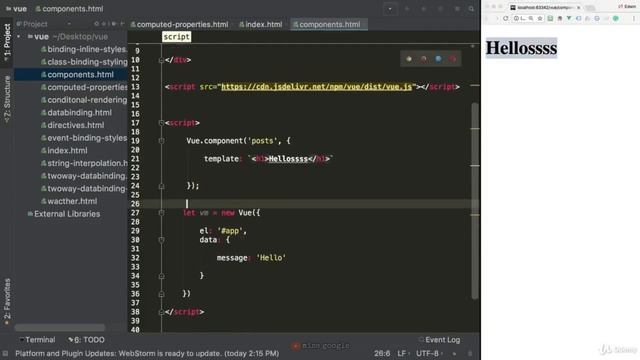Bookmark the page with the browser star icon
The width and height of the screenshot is (640, 360).
click(x=540, y=18)
